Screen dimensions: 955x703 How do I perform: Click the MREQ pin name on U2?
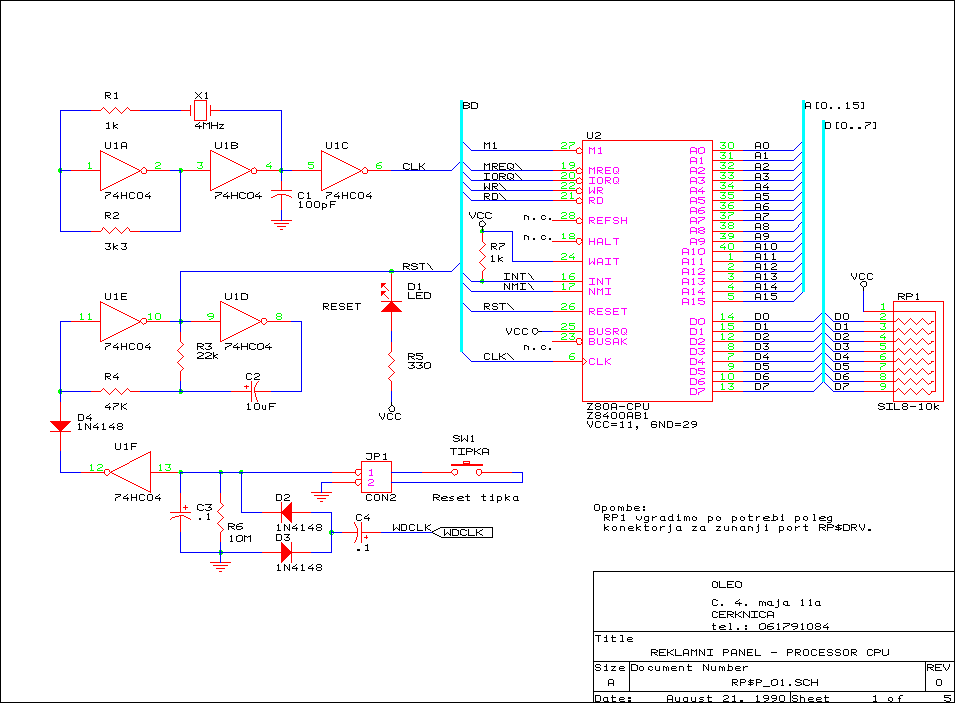604,171
